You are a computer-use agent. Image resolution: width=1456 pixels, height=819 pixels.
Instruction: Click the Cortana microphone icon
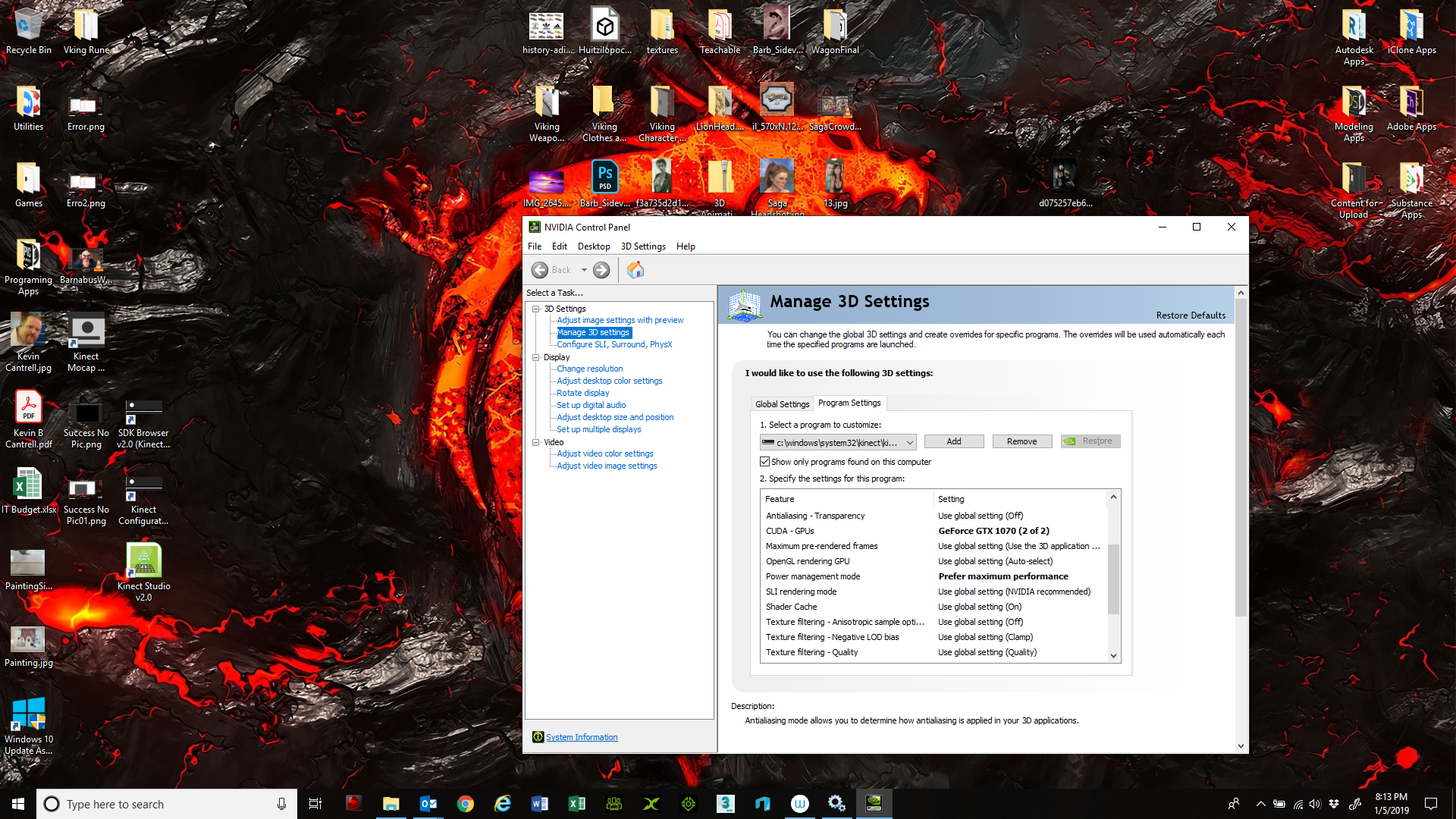tap(281, 804)
